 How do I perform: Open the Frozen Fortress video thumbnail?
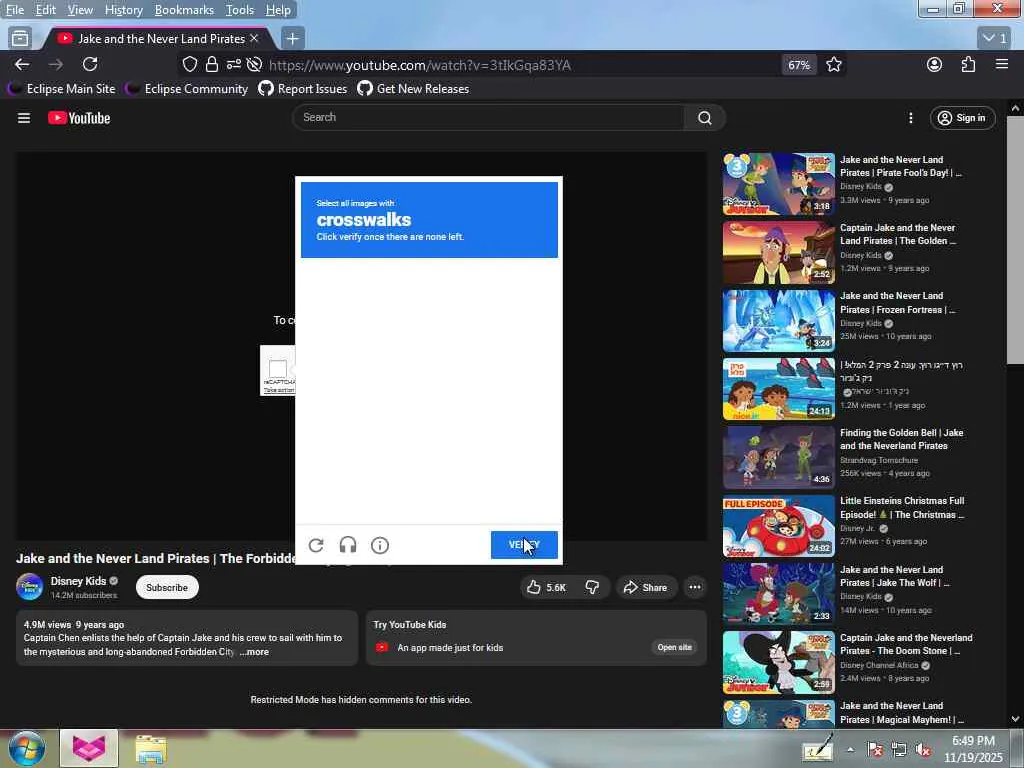[x=778, y=321]
